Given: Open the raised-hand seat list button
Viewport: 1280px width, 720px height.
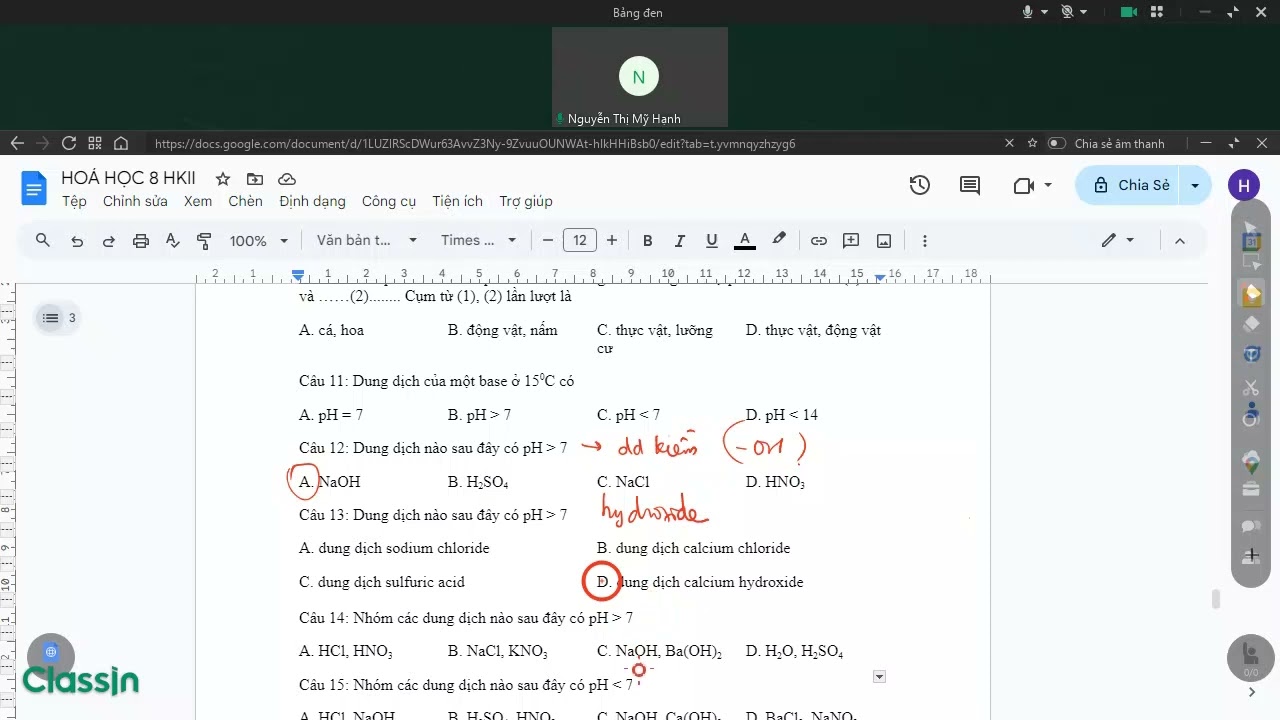Looking at the screenshot, I should click(x=1250, y=657).
